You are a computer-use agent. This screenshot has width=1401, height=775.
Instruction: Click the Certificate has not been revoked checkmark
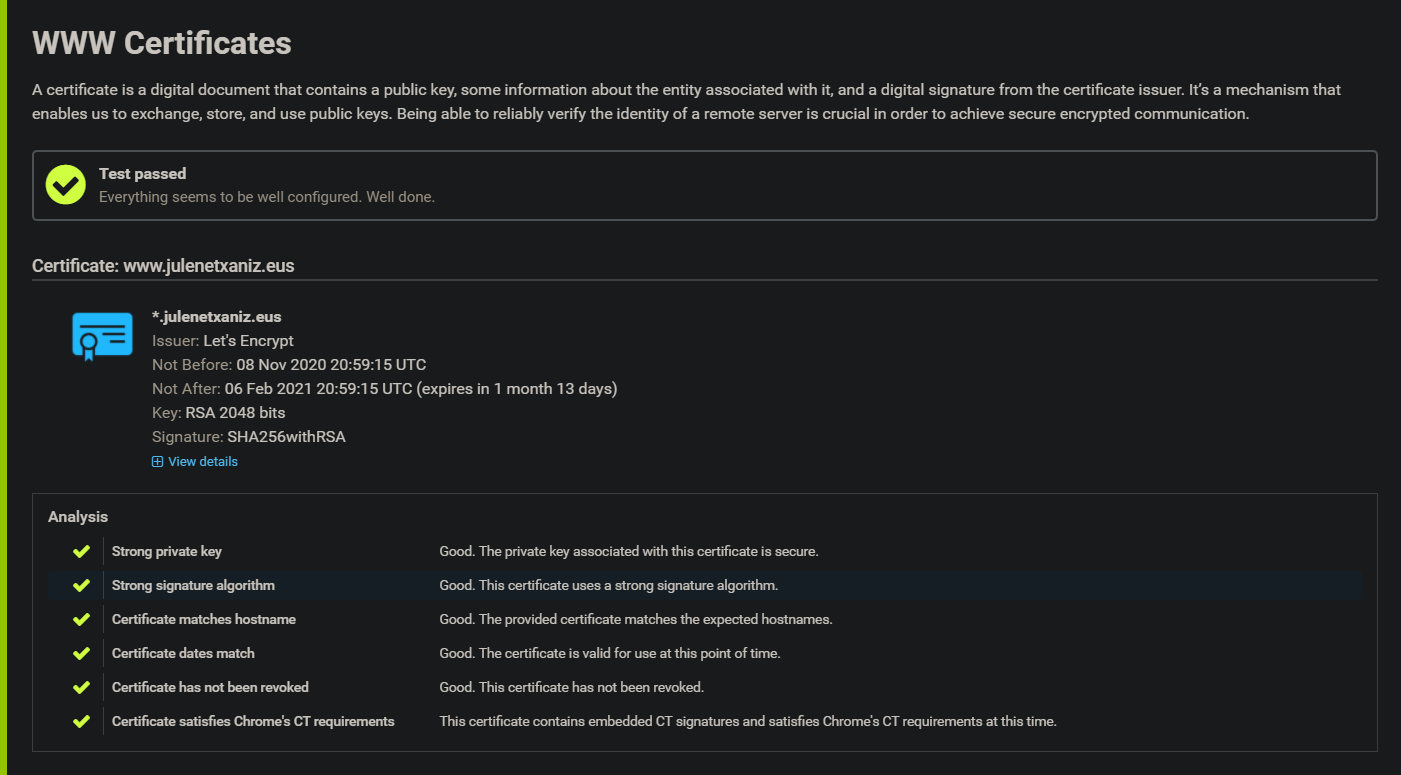pyautogui.click(x=81, y=687)
